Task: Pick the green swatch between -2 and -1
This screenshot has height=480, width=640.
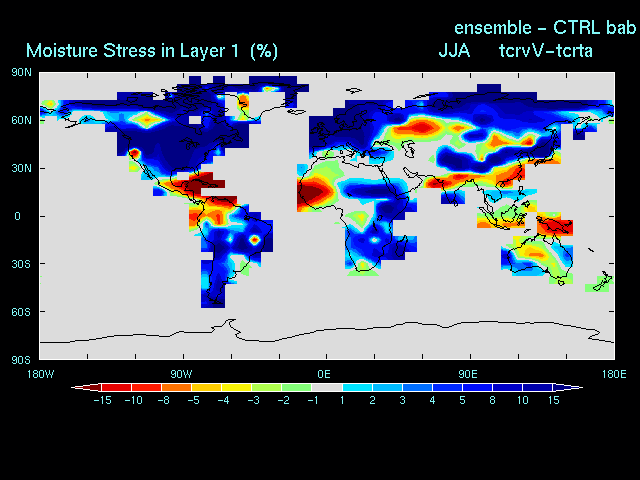Action: click(297, 387)
